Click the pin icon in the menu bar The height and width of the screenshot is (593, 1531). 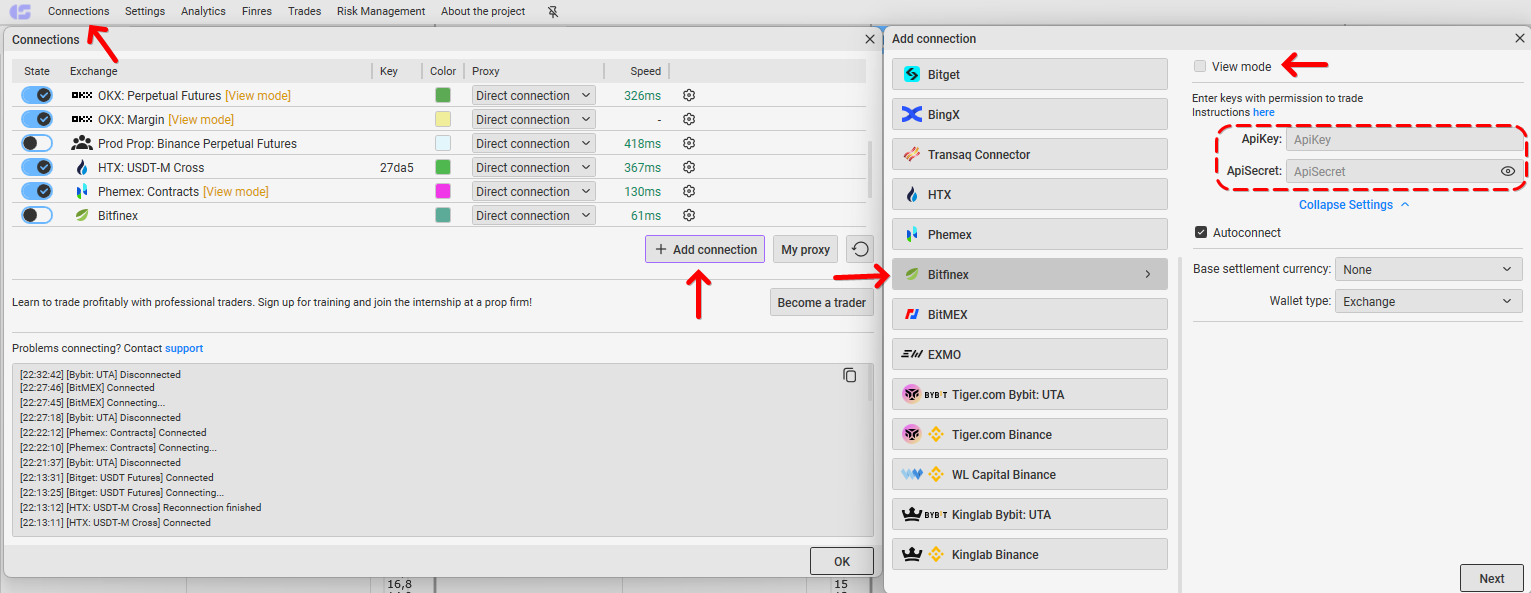[554, 12]
